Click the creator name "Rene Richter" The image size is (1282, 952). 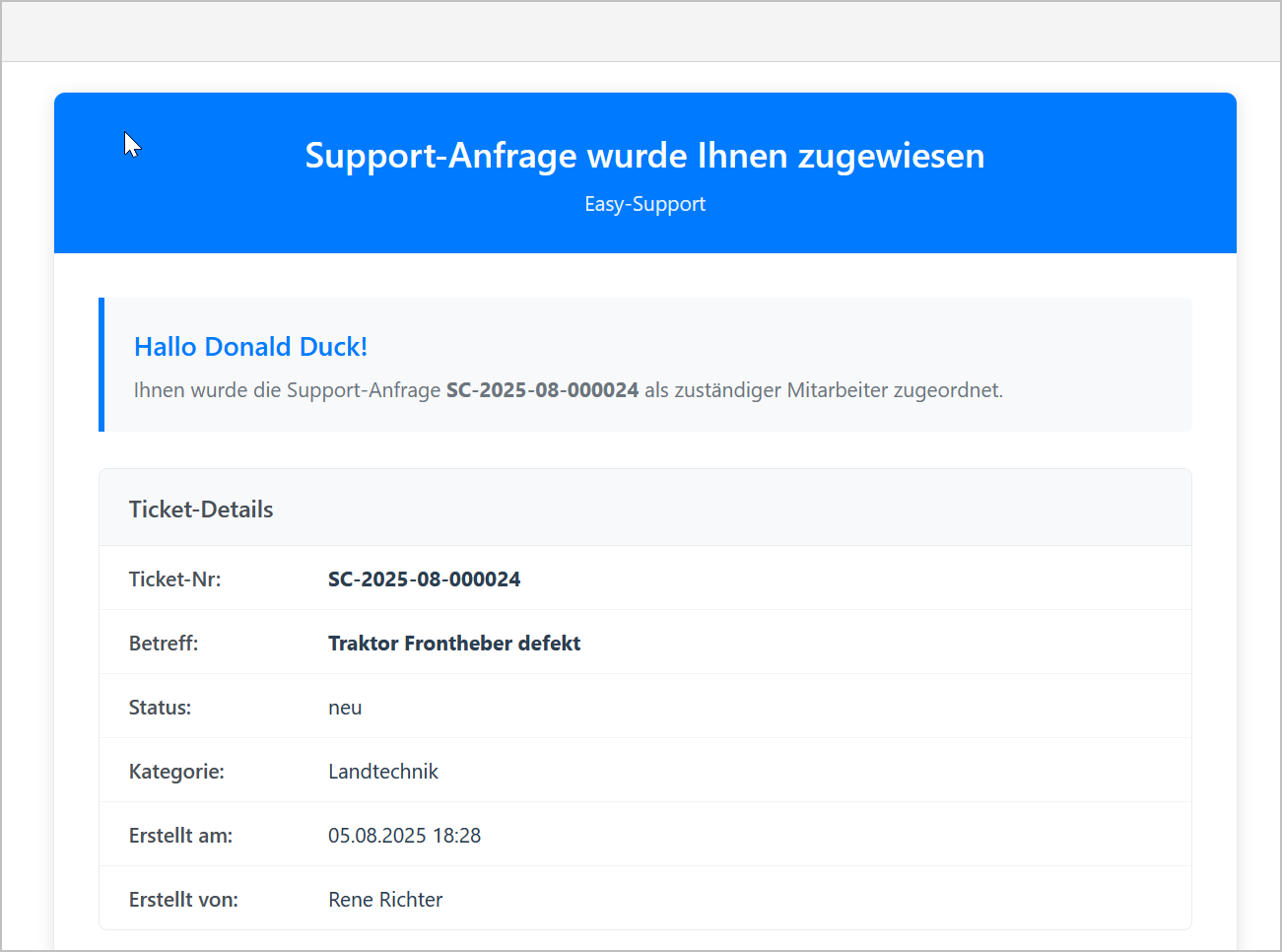(x=385, y=900)
